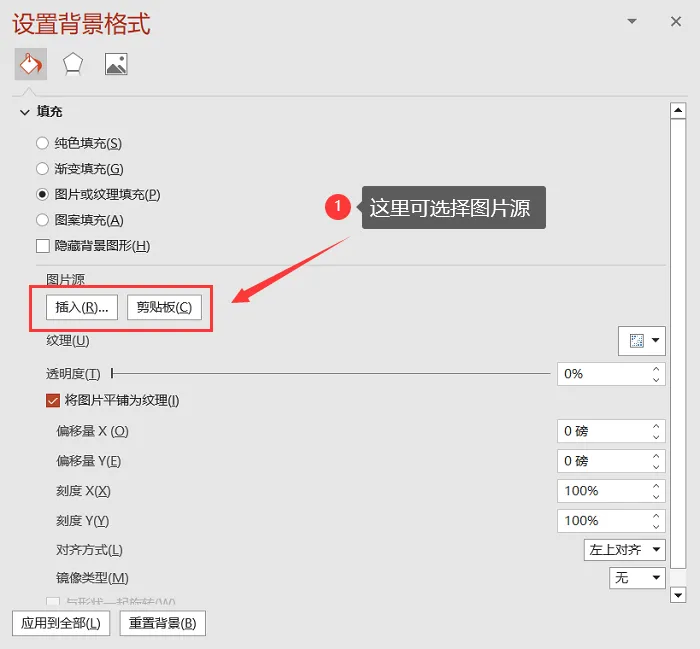
Task: Click the 对齐方式(L) label
Action: click(89, 550)
